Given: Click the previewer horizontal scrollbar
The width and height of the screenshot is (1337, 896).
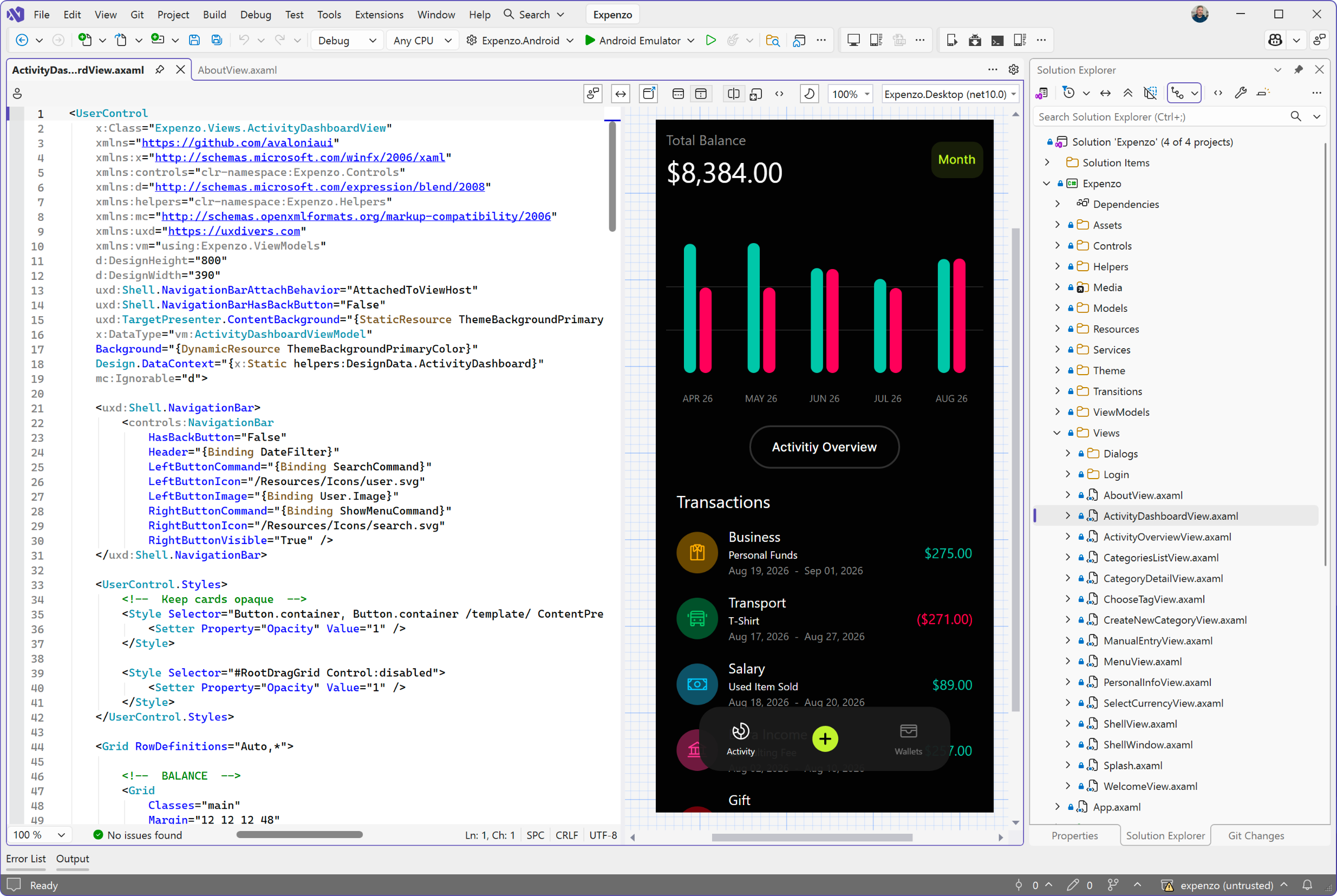Looking at the screenshot, I should tap(812, 837).
